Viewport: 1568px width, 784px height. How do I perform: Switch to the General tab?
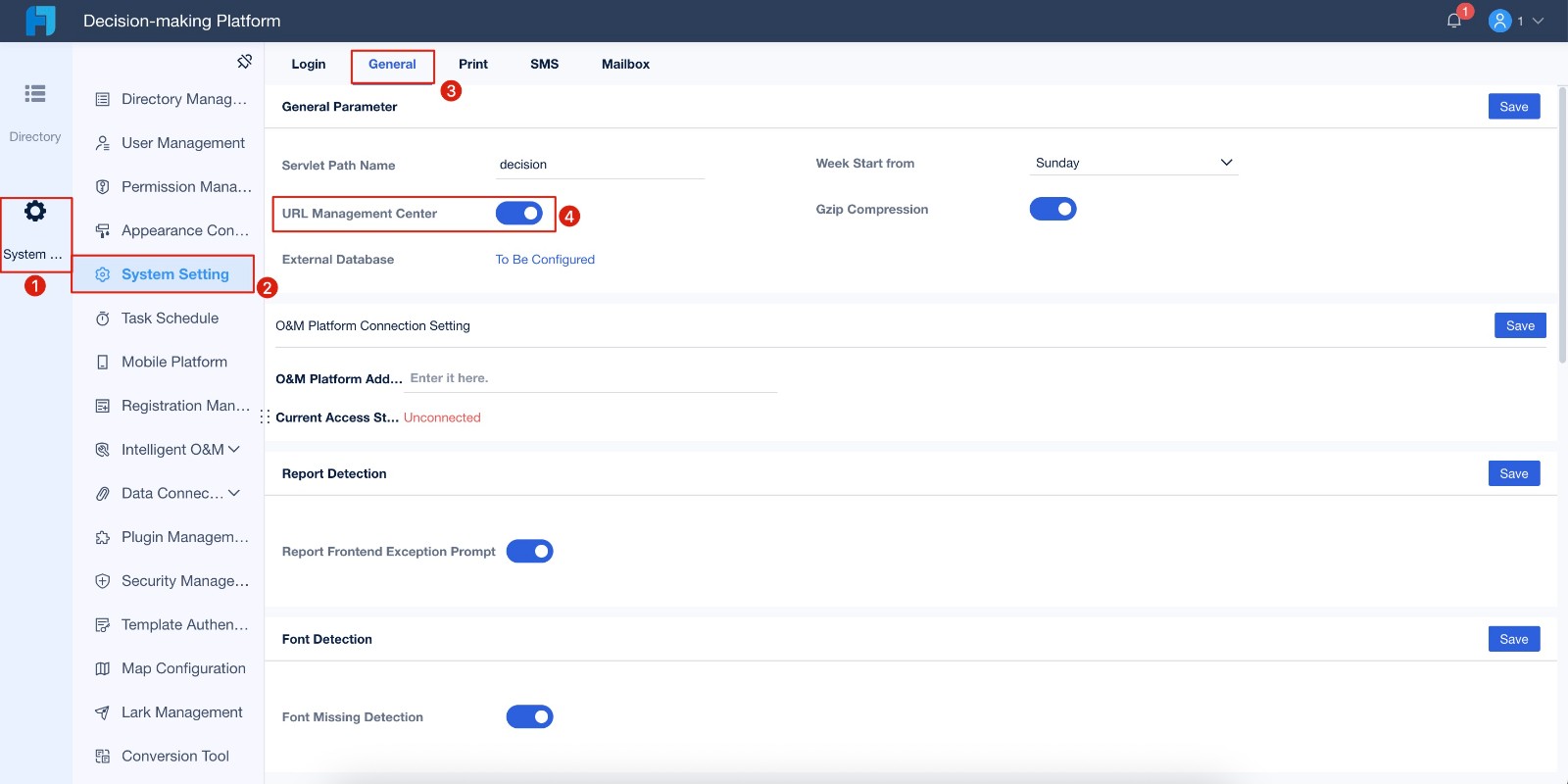coord(392,64)
